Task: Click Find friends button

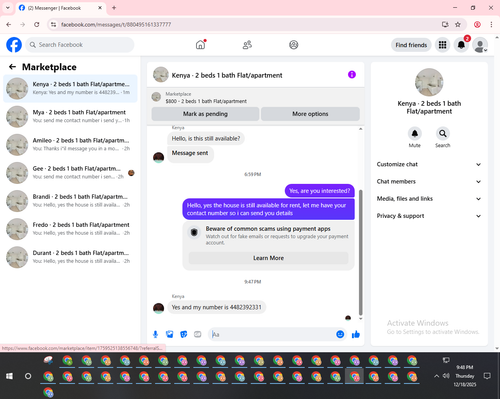Action: pos(411,45)
